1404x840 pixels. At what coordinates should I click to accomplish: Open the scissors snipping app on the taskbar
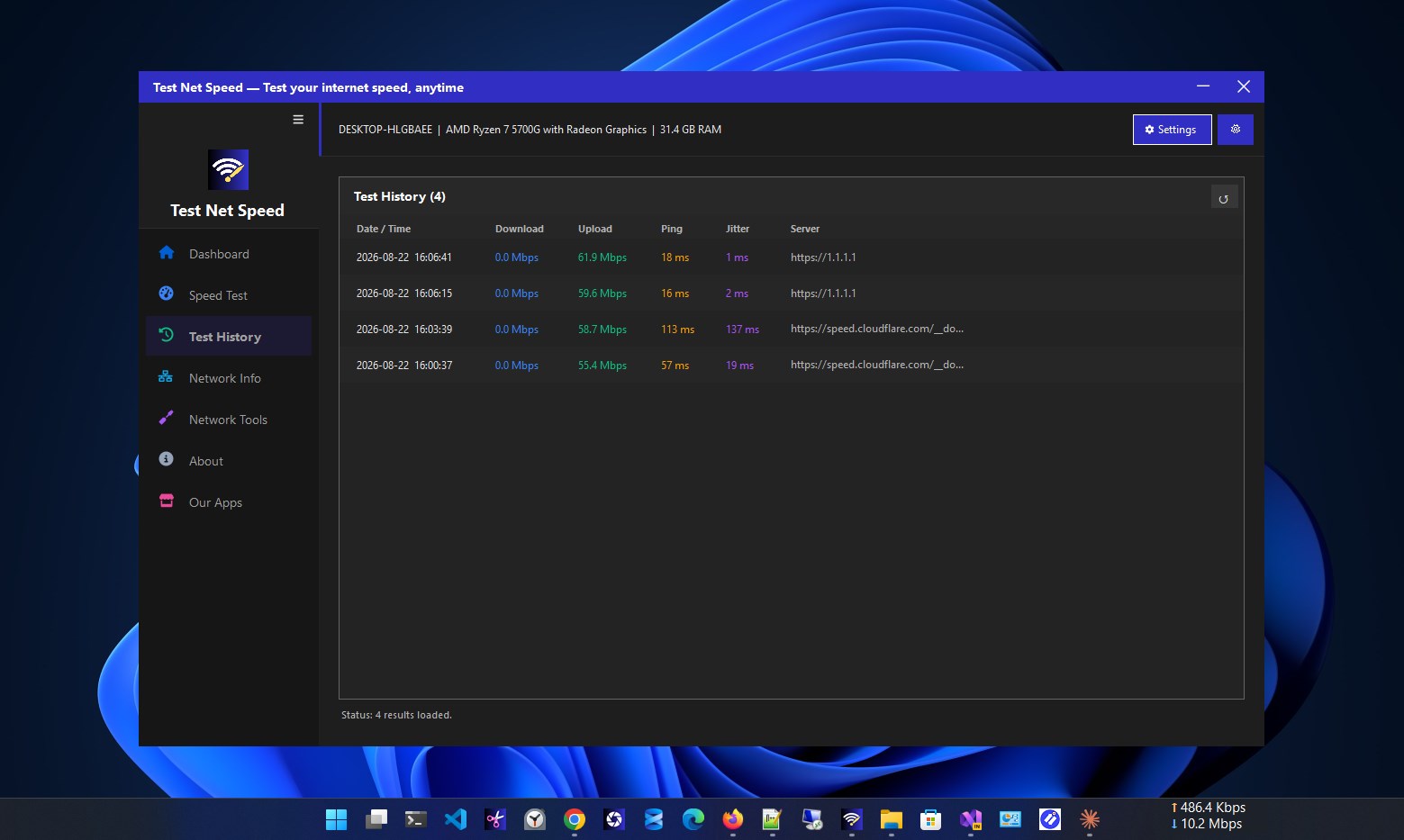pyautogui.click(x=495, y=819)
